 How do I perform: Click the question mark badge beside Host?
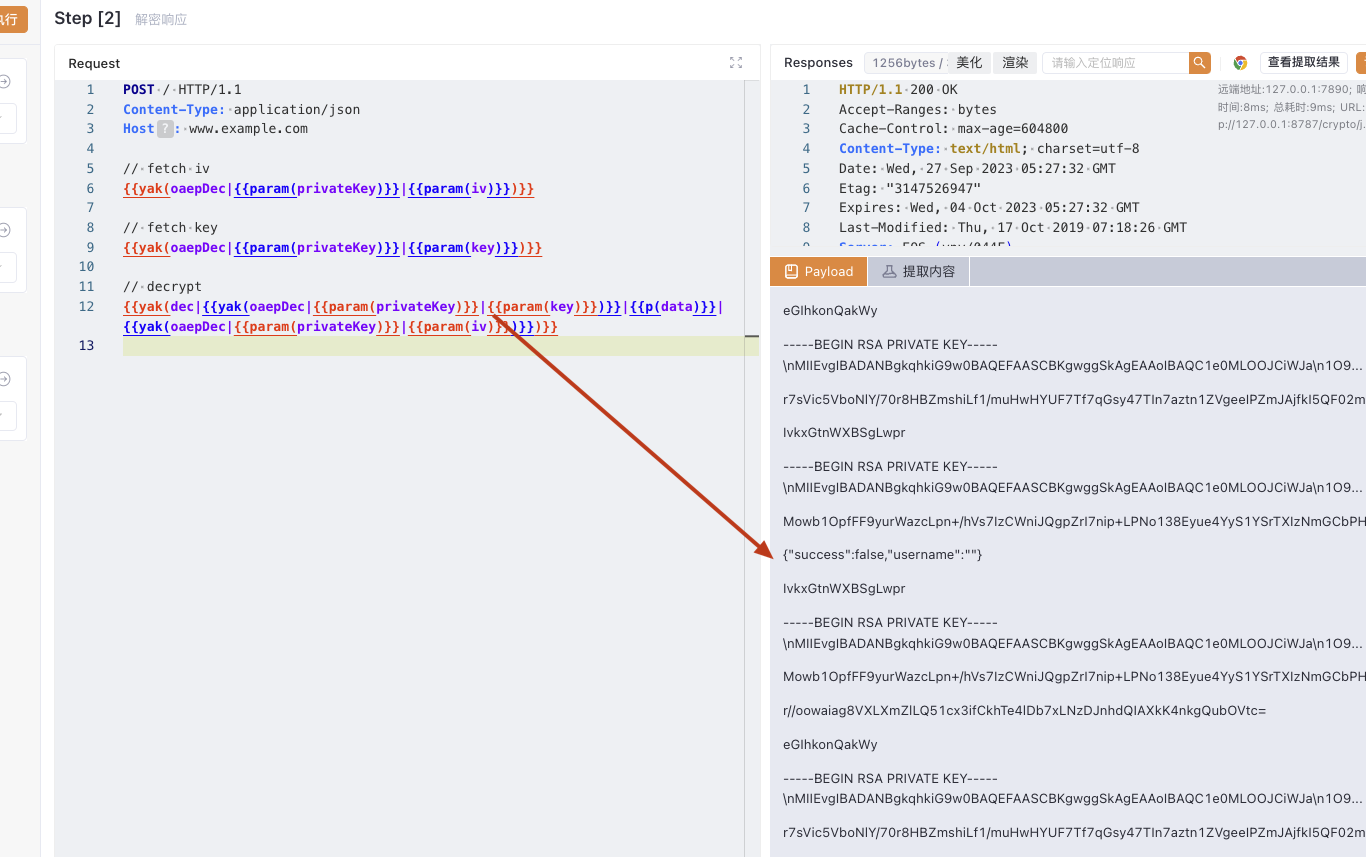[x=165, y=129]
